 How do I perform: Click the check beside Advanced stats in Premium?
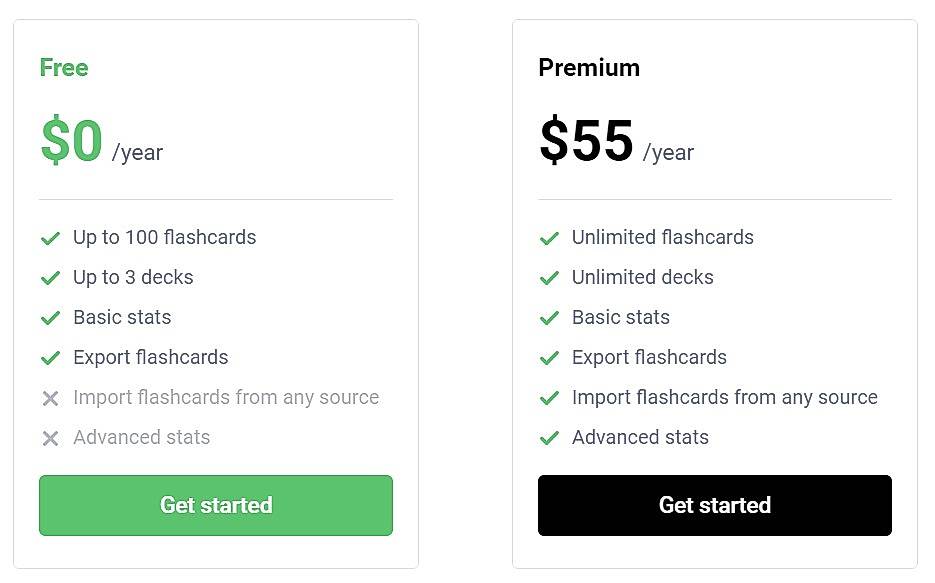pyautogui.click(x=549, y=438)
